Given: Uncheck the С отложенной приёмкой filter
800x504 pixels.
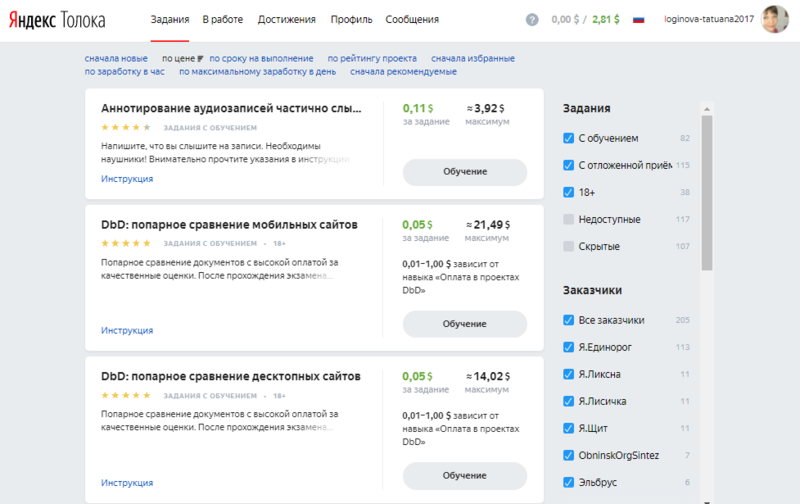Looking at the screenshot, I should (568, 165).
